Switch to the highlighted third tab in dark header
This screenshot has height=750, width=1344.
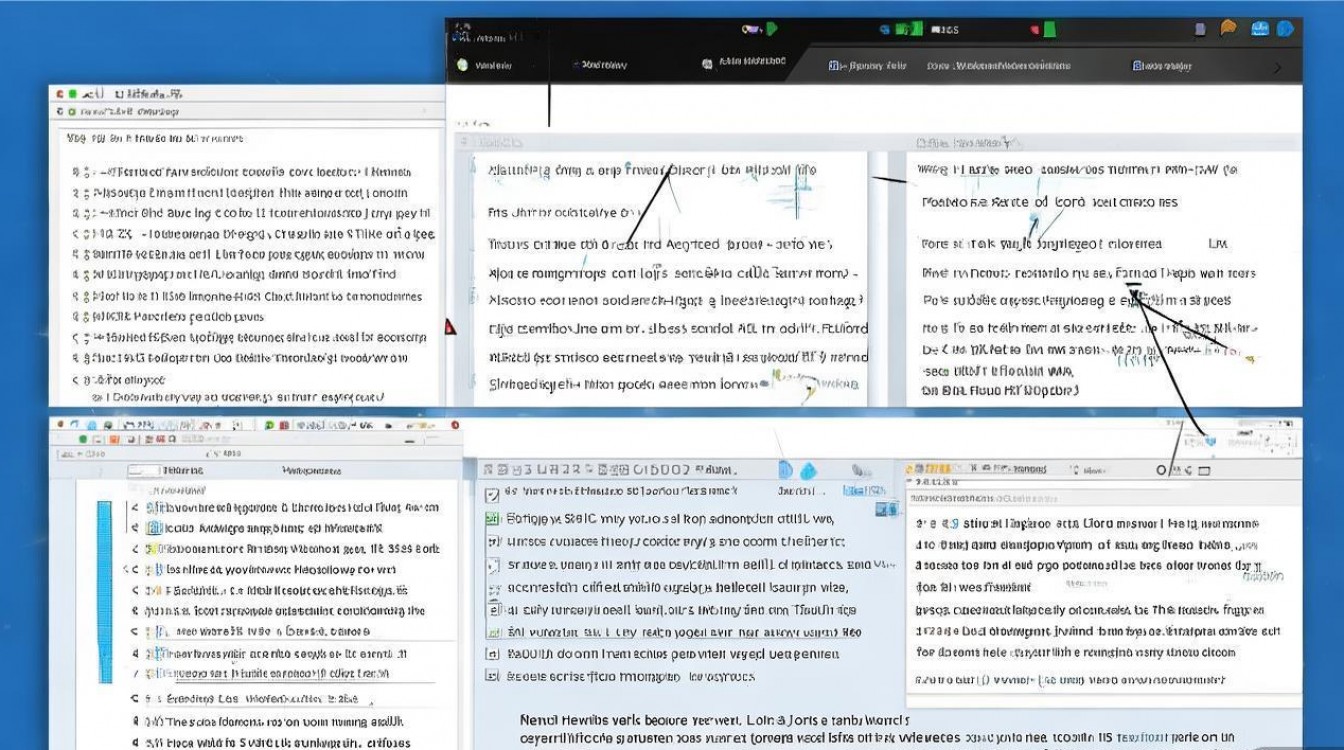[x=745, y=63]
